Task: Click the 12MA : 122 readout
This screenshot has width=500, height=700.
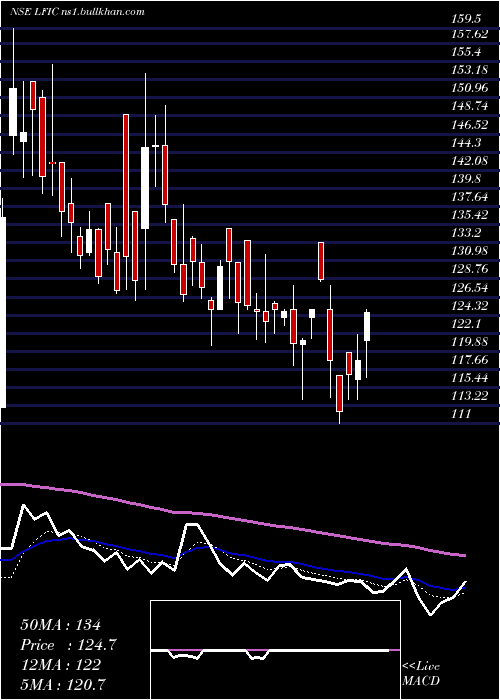Action: (x=61, y=665)
